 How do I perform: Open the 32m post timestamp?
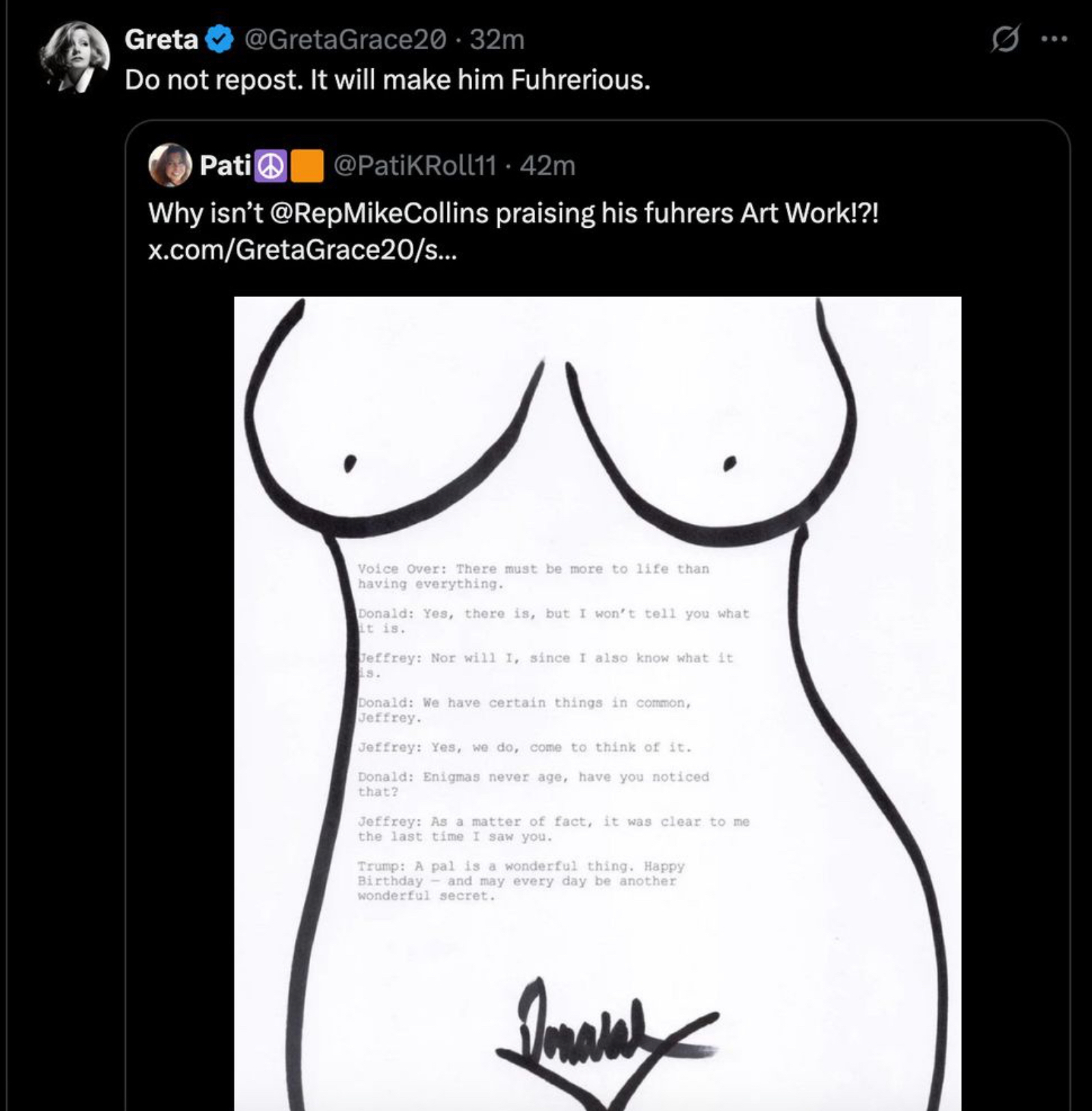[x=497, y=40]
